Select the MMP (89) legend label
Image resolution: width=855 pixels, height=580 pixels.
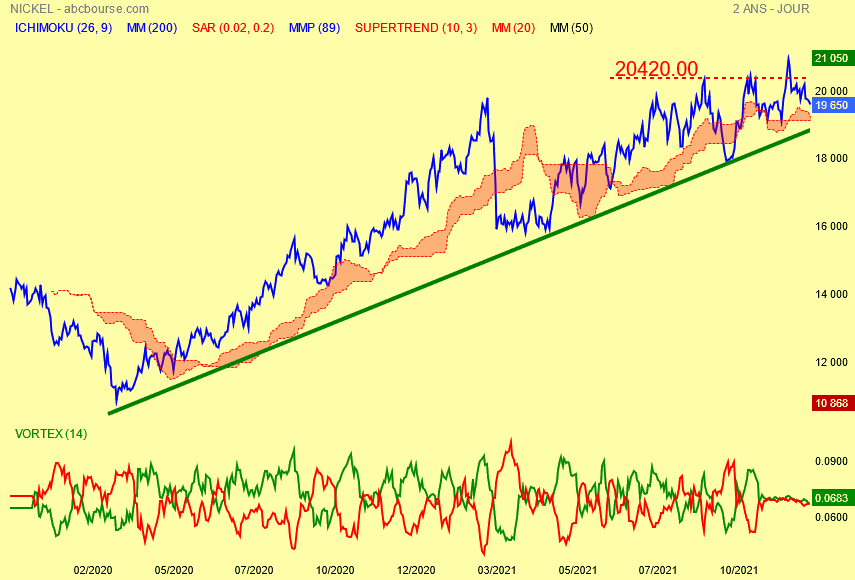click(x=314, y=28)
